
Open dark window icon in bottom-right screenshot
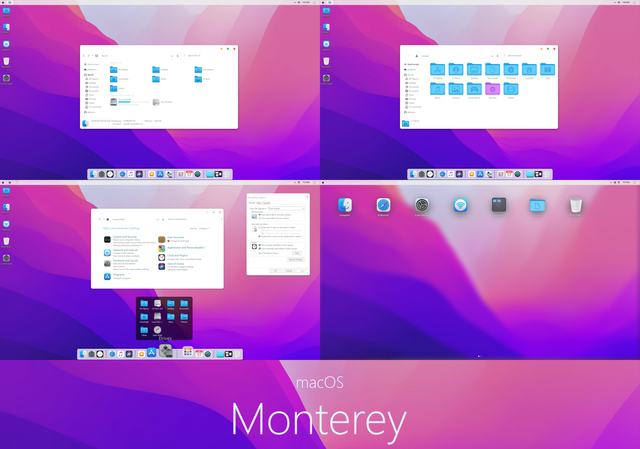pyautogui.click(x=499, y=205)
